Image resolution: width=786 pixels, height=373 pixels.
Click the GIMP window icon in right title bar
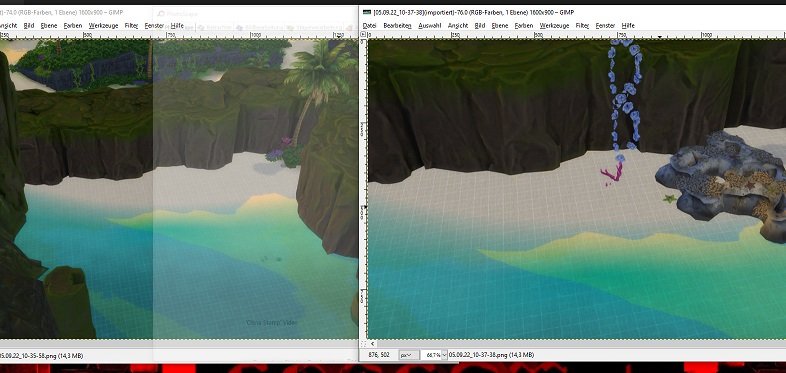pos(367,12)
